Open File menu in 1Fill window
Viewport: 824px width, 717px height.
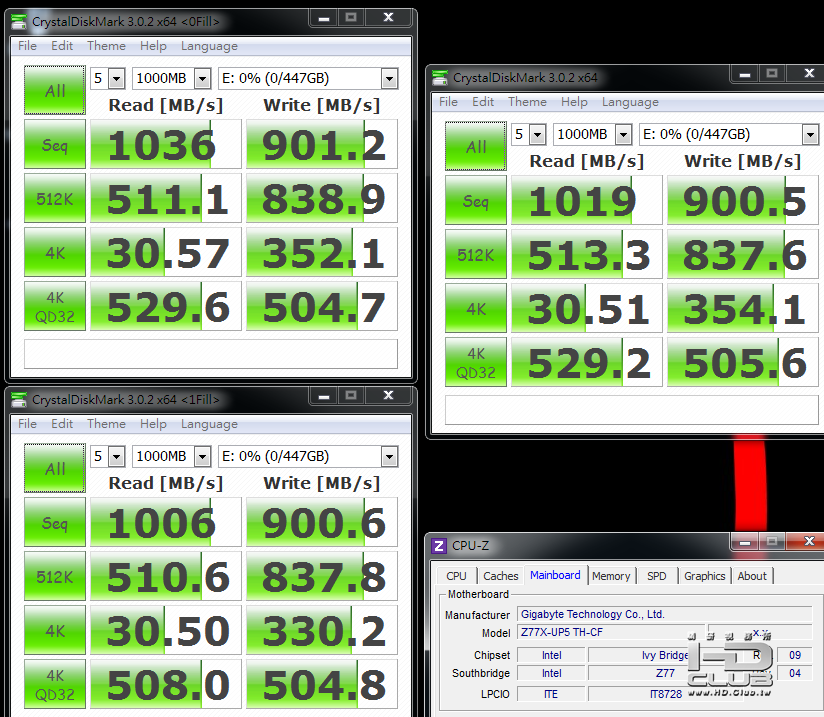[27, 424]
